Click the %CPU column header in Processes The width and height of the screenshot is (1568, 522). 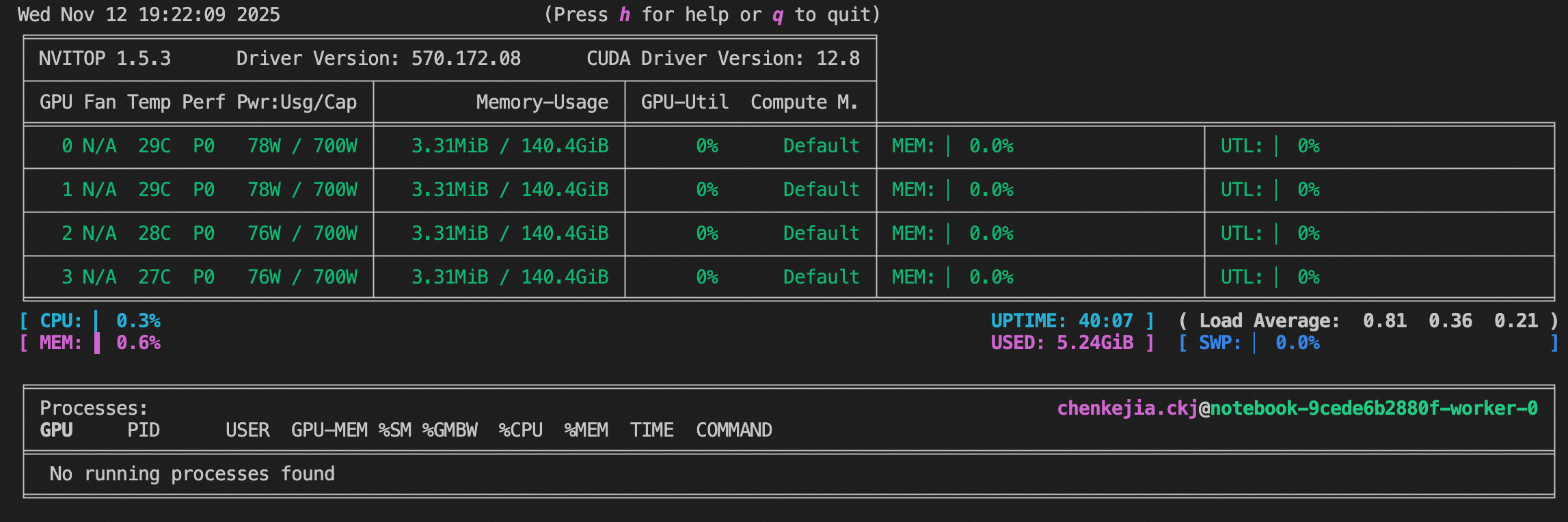click(521, 430)
